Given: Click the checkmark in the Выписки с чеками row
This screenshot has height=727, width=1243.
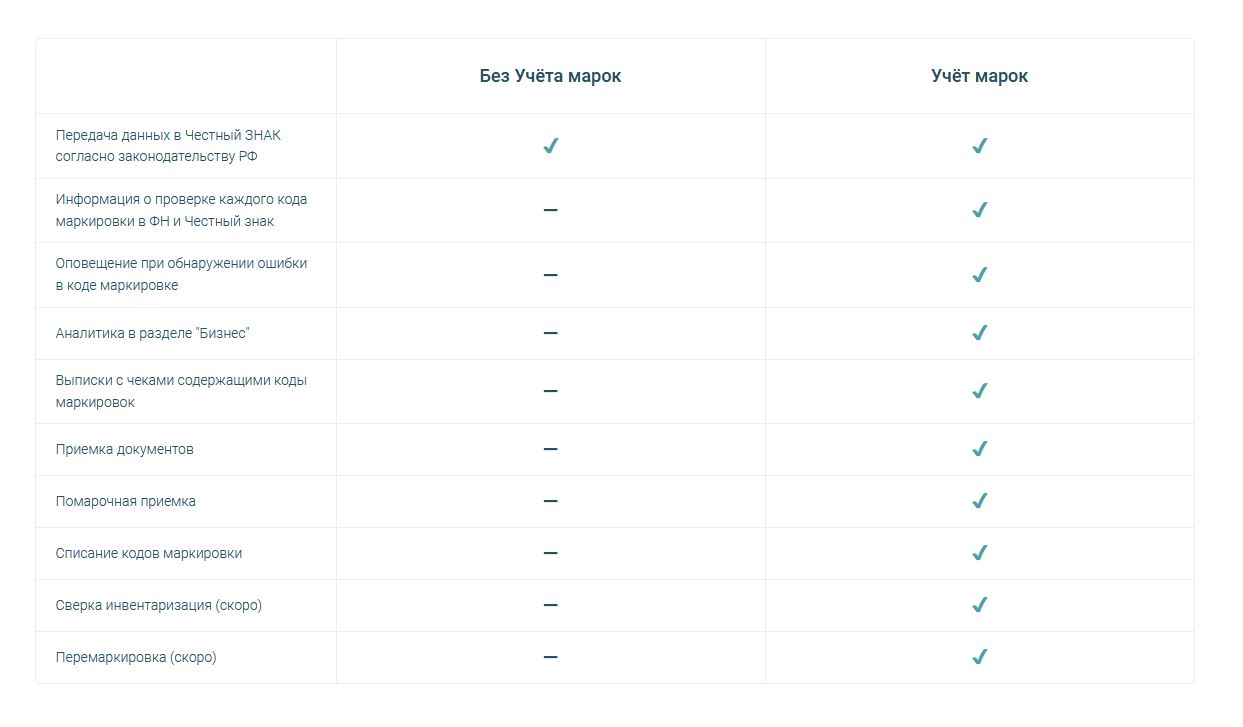Looking at the screenshot, I should click(x=980, y=391).
